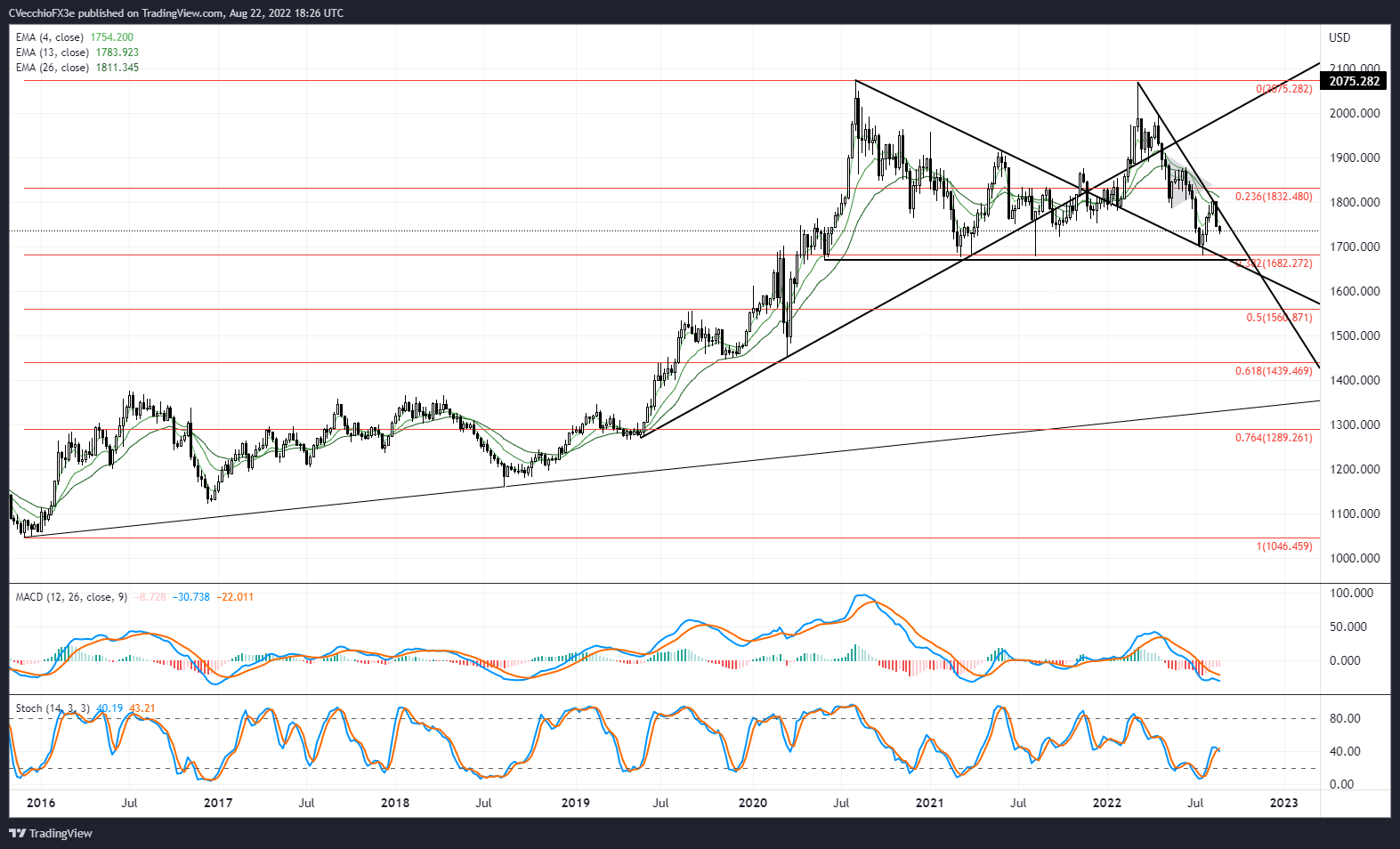1400x849 pixels.
Task: Click the USD currency label on price axis
Action: (x=1339, y=37)
